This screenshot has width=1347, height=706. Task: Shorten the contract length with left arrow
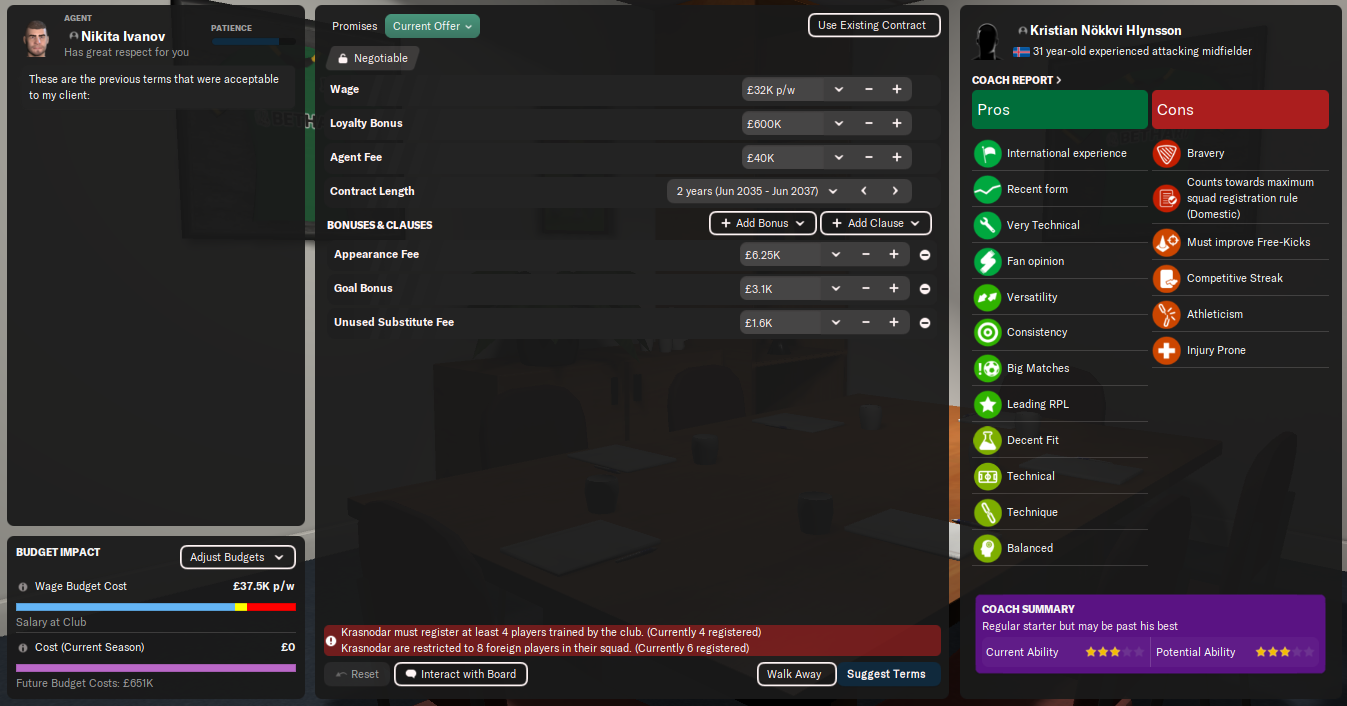[864, 191]
